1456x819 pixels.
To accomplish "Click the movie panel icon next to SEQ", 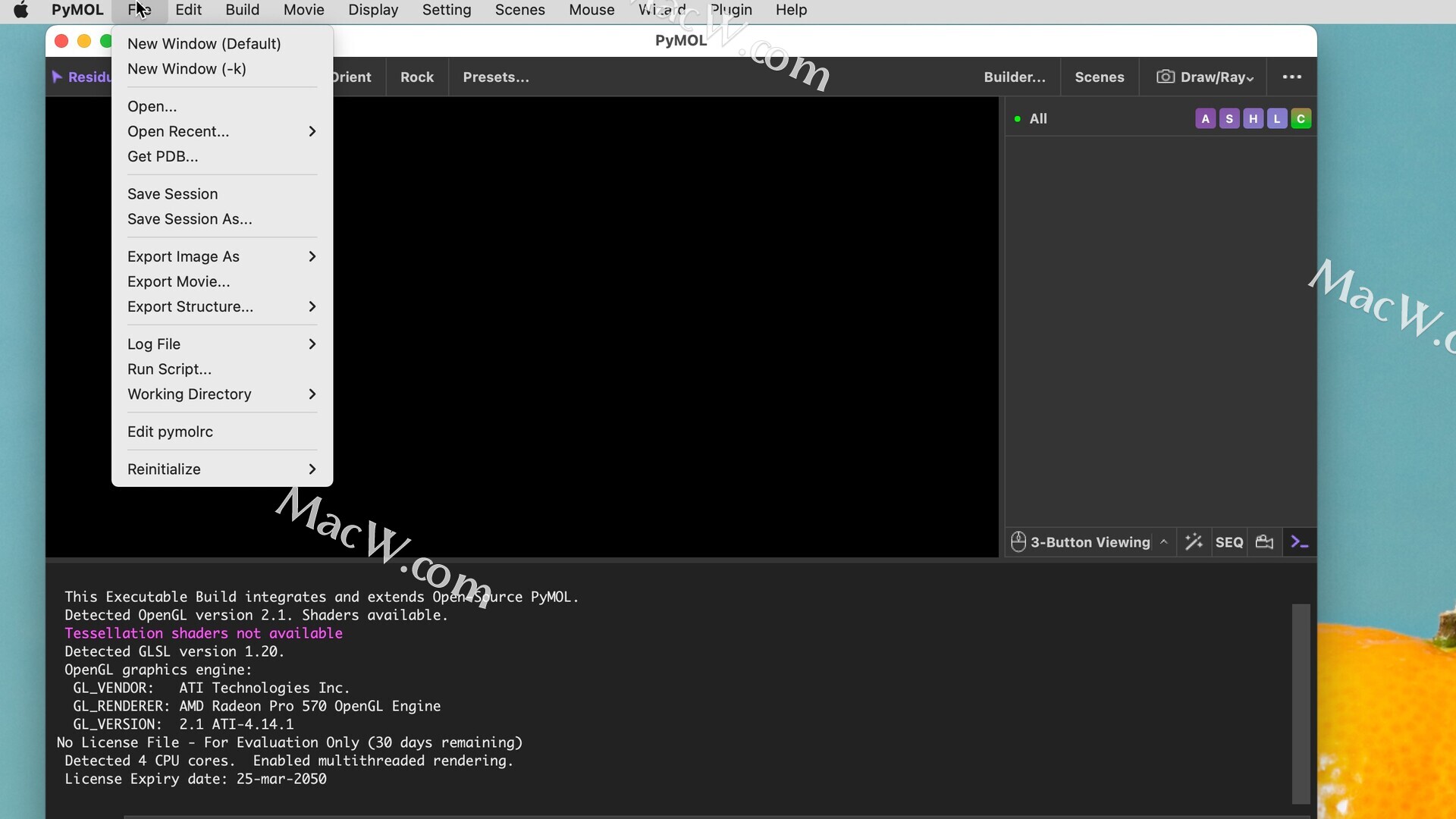I will coord(1265,541).
